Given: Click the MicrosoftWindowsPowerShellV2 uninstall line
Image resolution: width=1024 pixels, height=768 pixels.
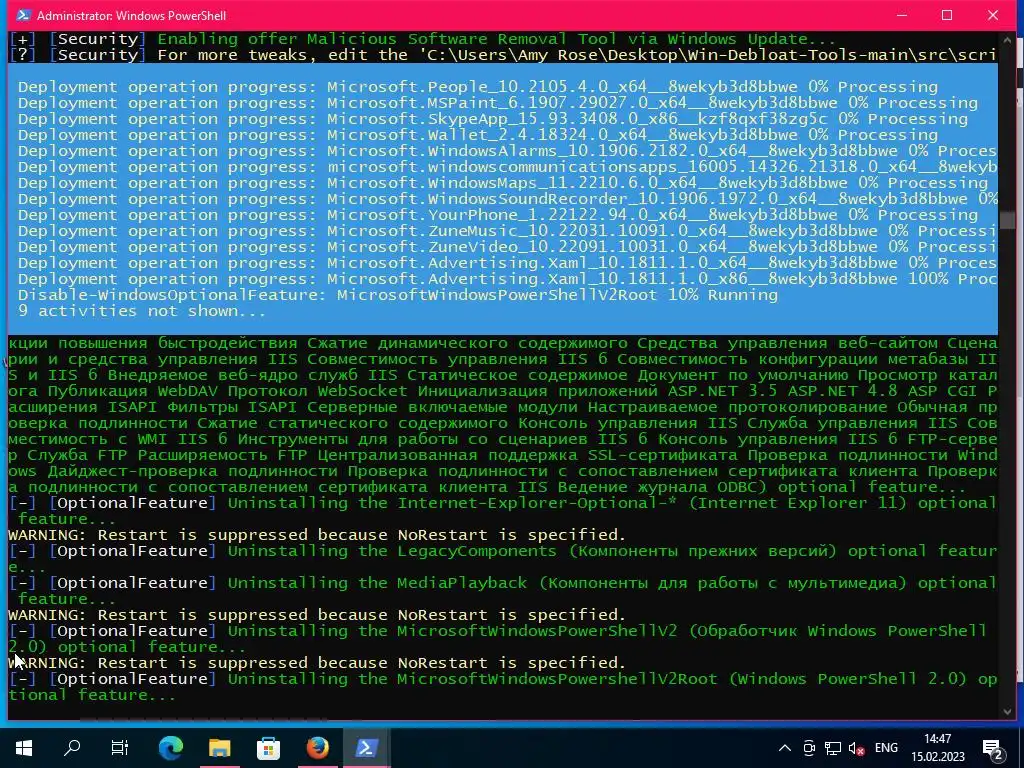Looking at the screenshot, I should click(x=498, y=639).
